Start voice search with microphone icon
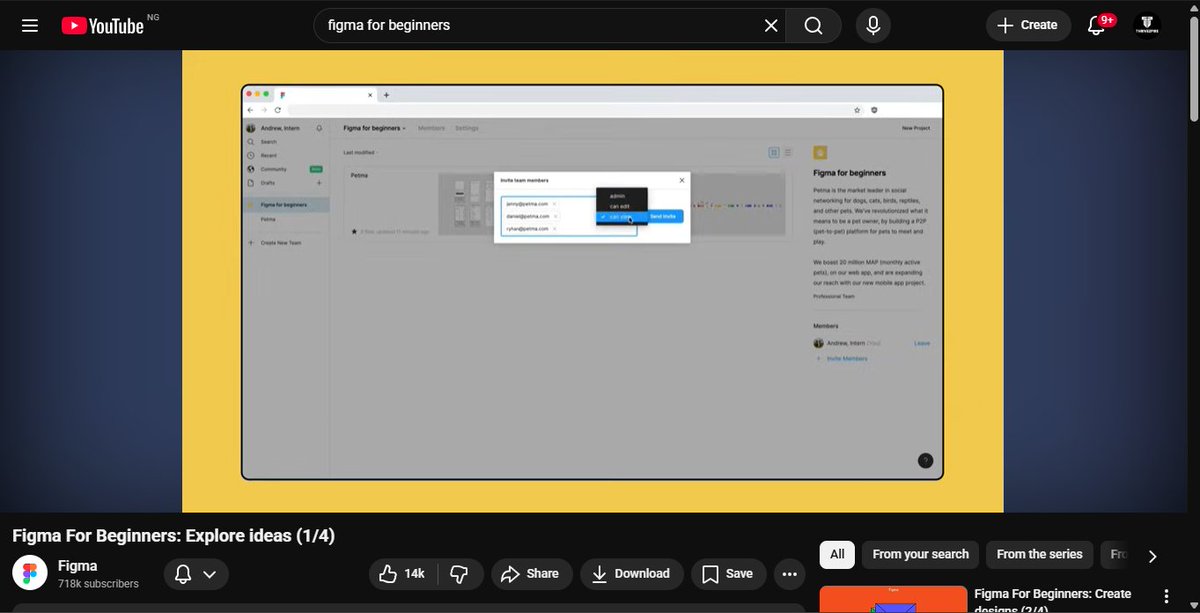This screenshot has height=613, width=1200. (x=873, y=25)
